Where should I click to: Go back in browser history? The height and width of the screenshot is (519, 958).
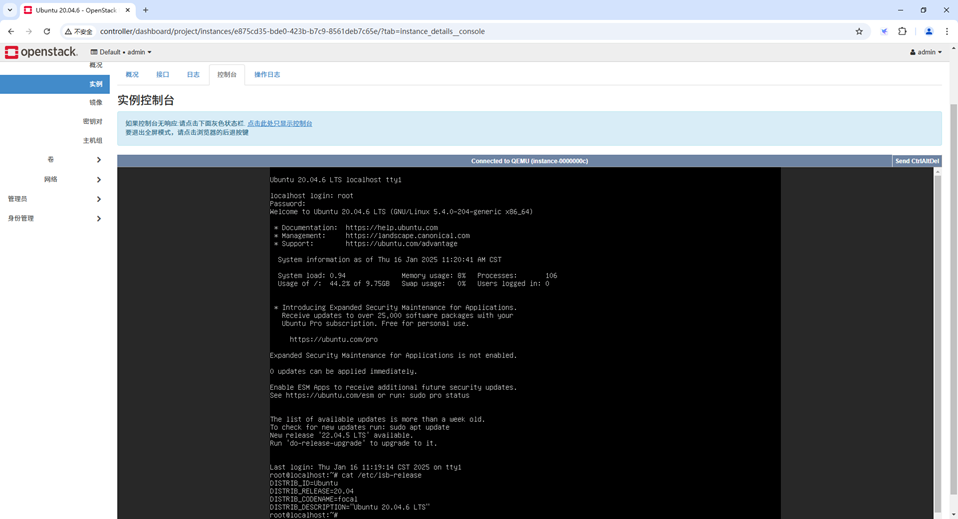[11, 31]
